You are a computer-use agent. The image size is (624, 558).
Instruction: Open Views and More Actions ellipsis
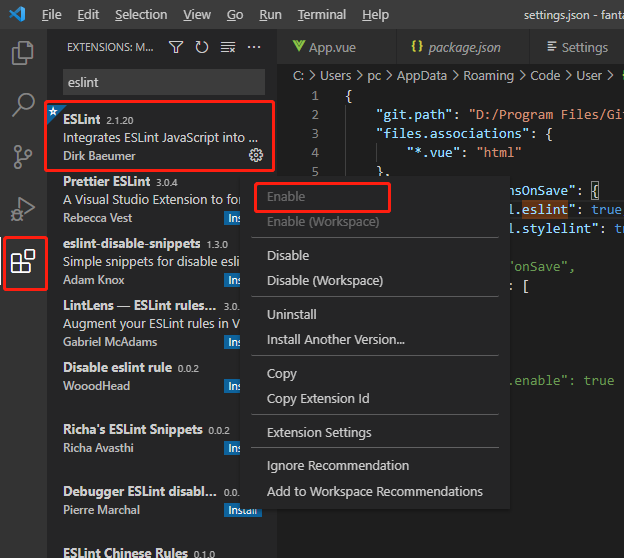point(254,47)
